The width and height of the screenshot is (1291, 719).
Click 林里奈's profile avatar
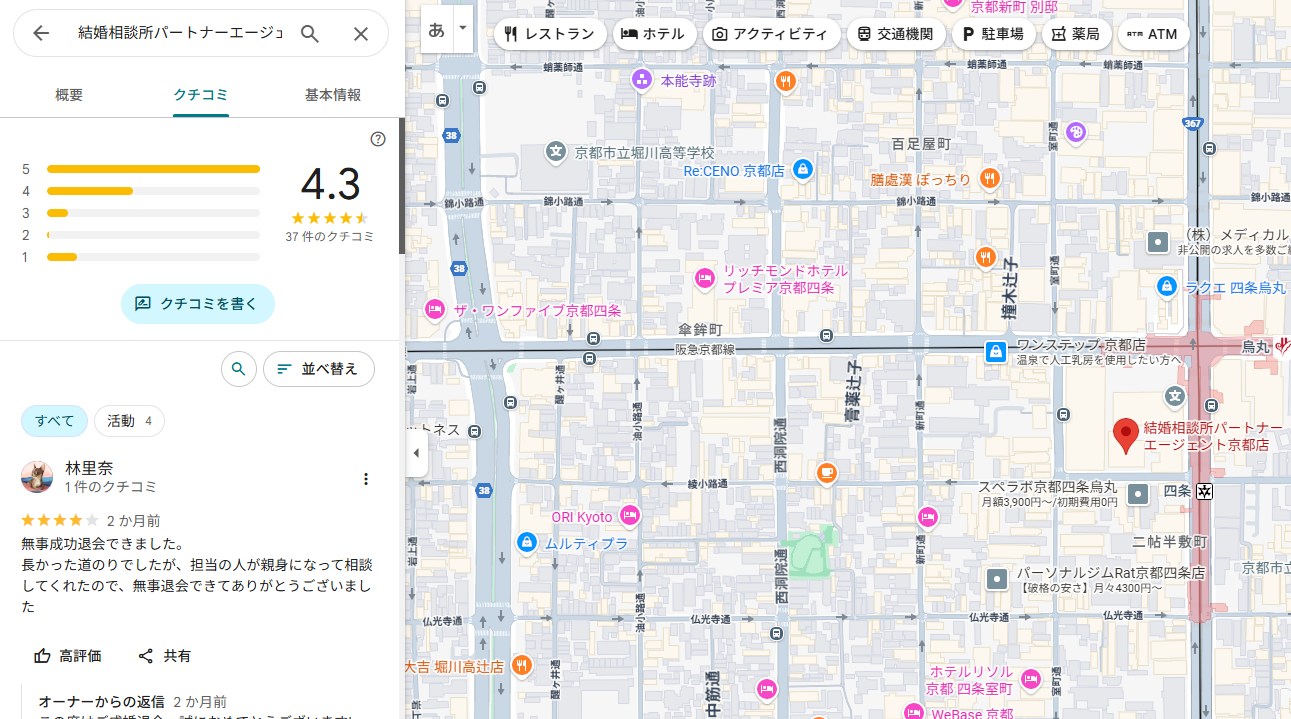click(x=37, y=477)
